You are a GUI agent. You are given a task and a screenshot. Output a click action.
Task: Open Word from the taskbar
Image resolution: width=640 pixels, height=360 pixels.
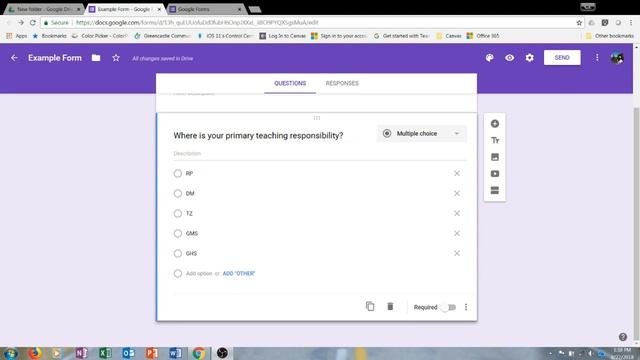click(x=175, y=353)
